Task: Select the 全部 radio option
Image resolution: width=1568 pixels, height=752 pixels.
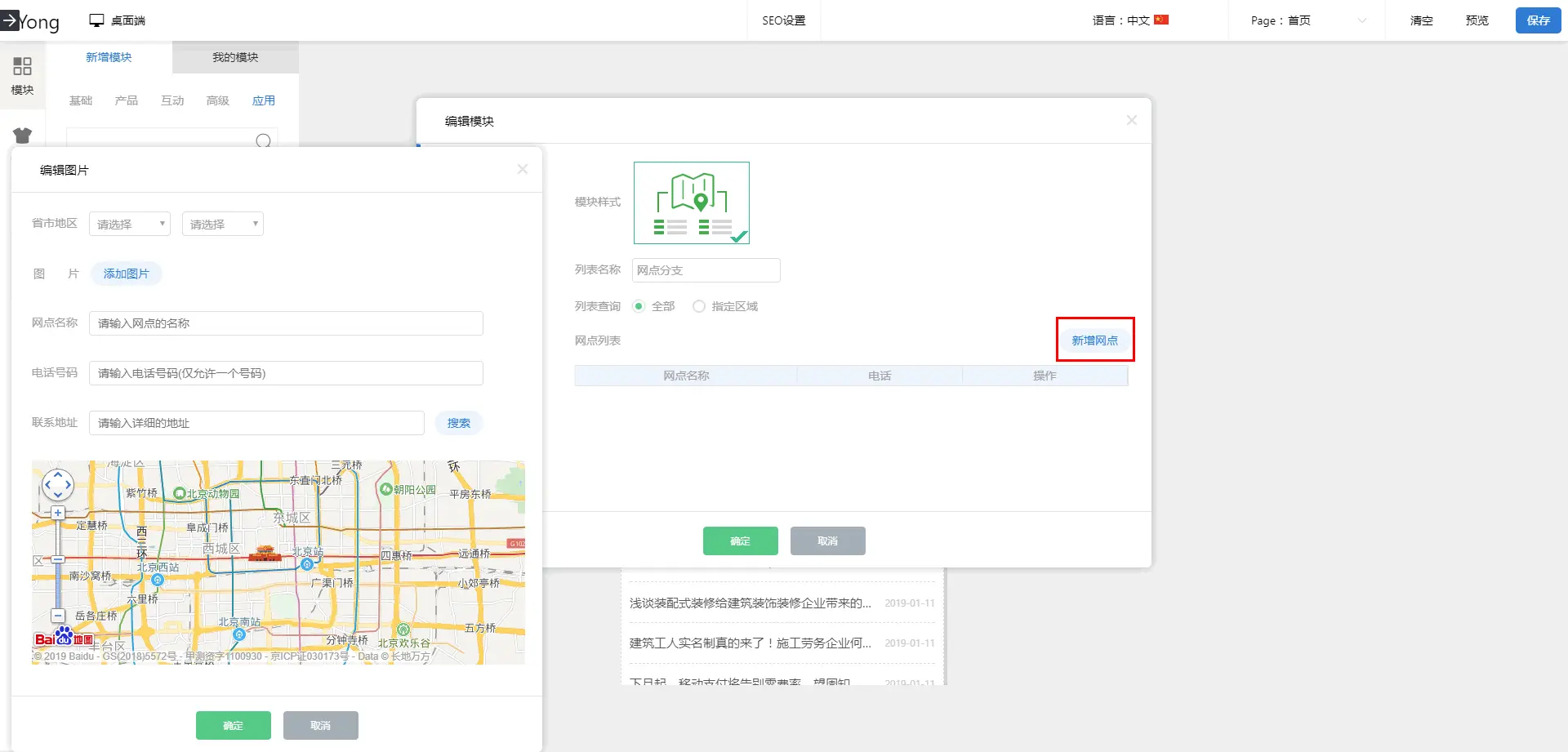Action: (x=639, y=306)
